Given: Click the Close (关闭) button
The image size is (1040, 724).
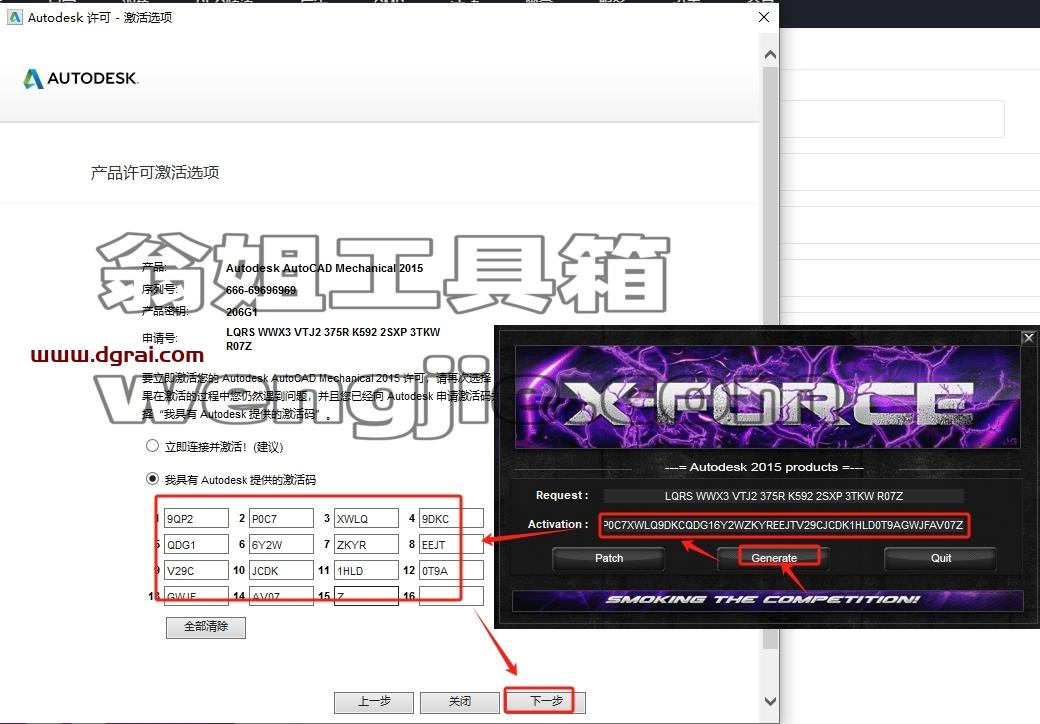Looking at the screenshot, I should 460,701.
